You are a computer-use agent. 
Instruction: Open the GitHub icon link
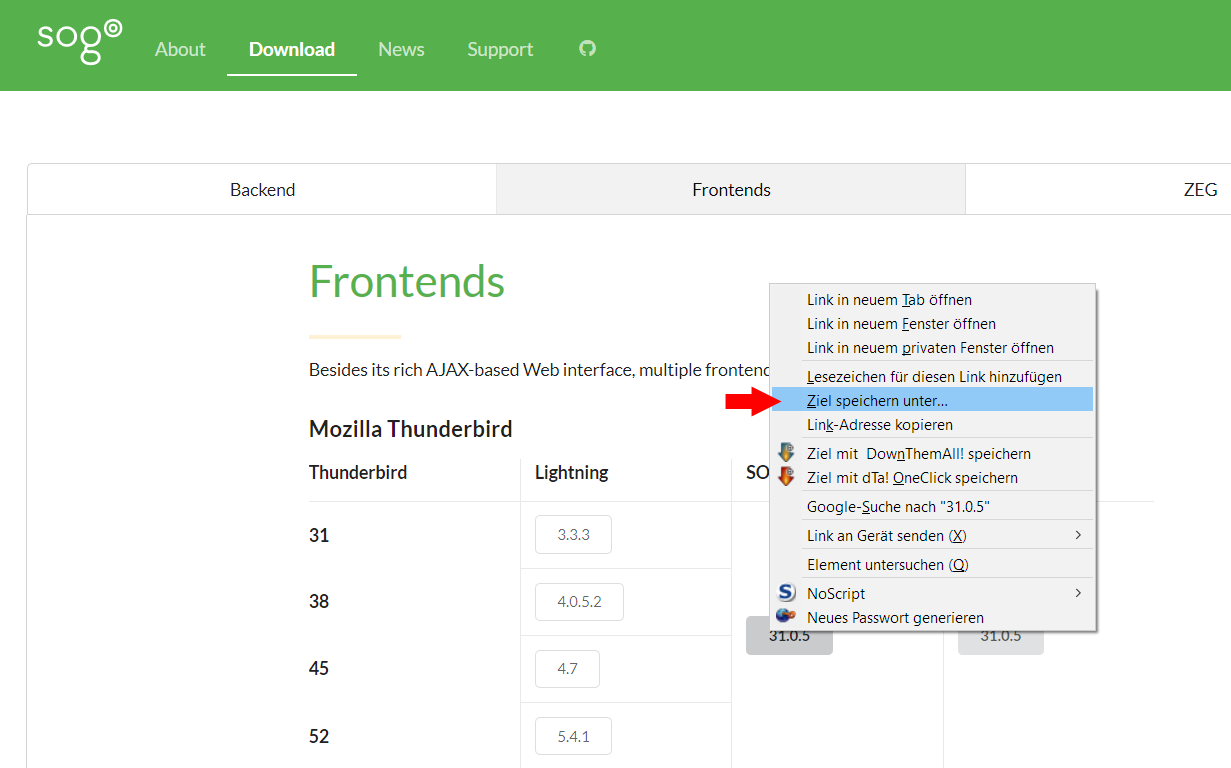pyautogui.click(x=588, y=48)
